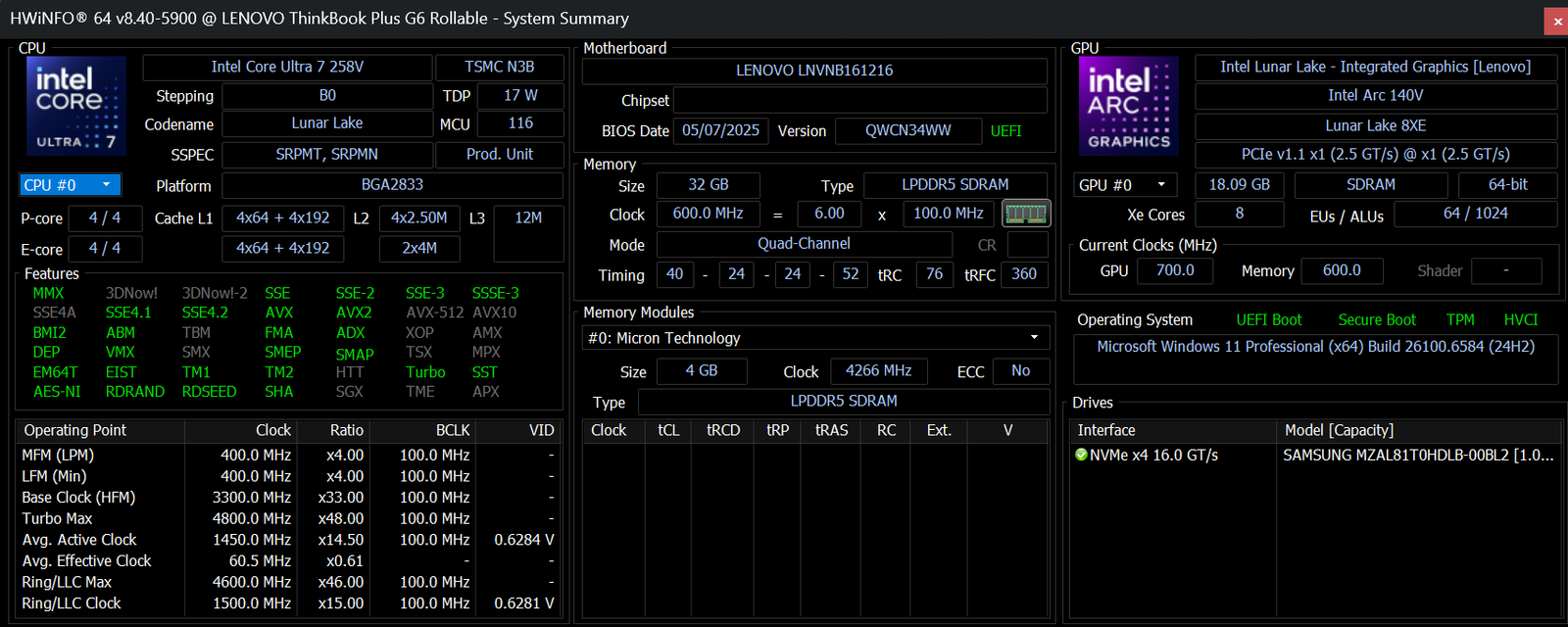Click the Model [Capacity] drives column header

(1339, 430)
